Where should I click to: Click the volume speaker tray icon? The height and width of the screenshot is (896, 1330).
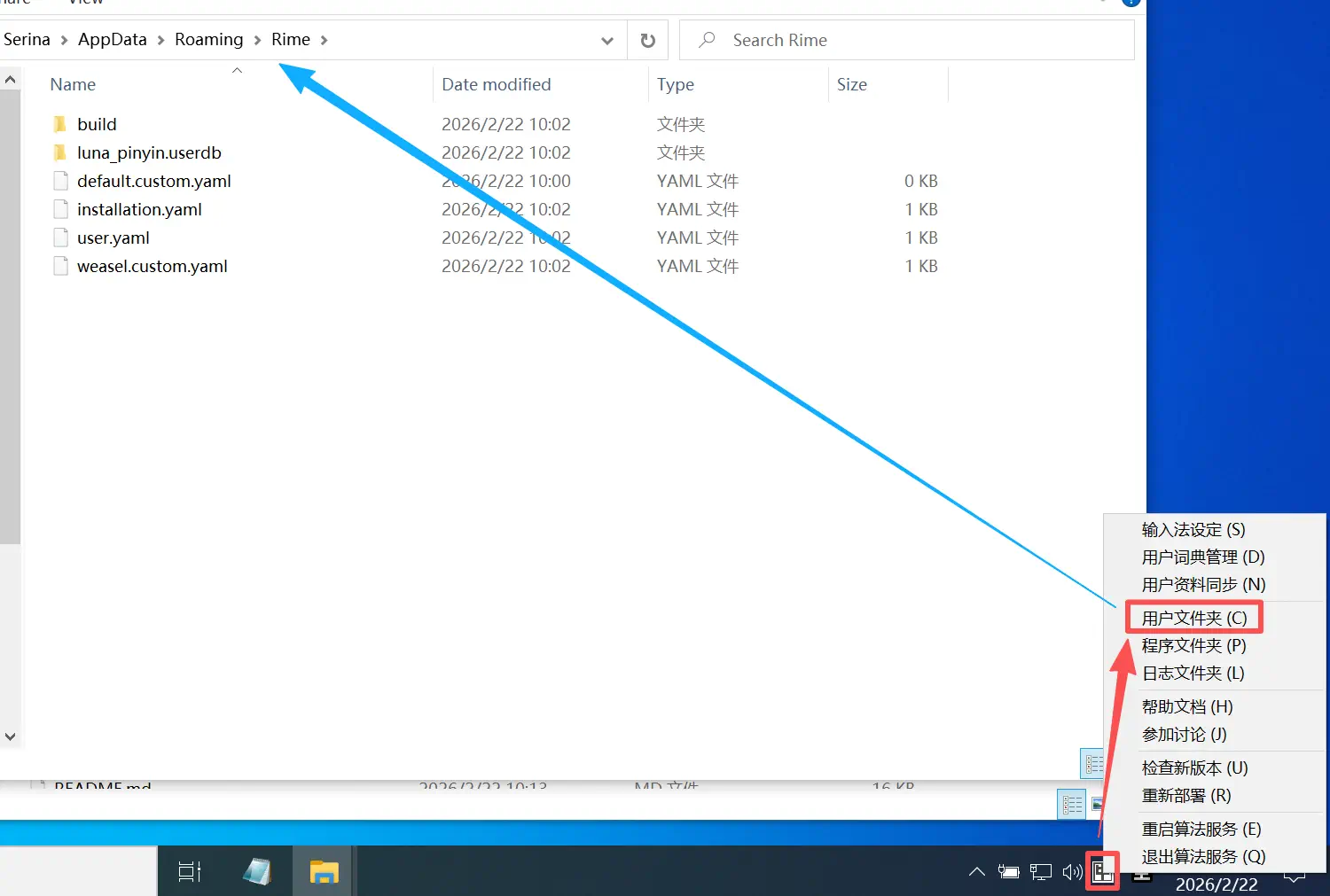1072,872
